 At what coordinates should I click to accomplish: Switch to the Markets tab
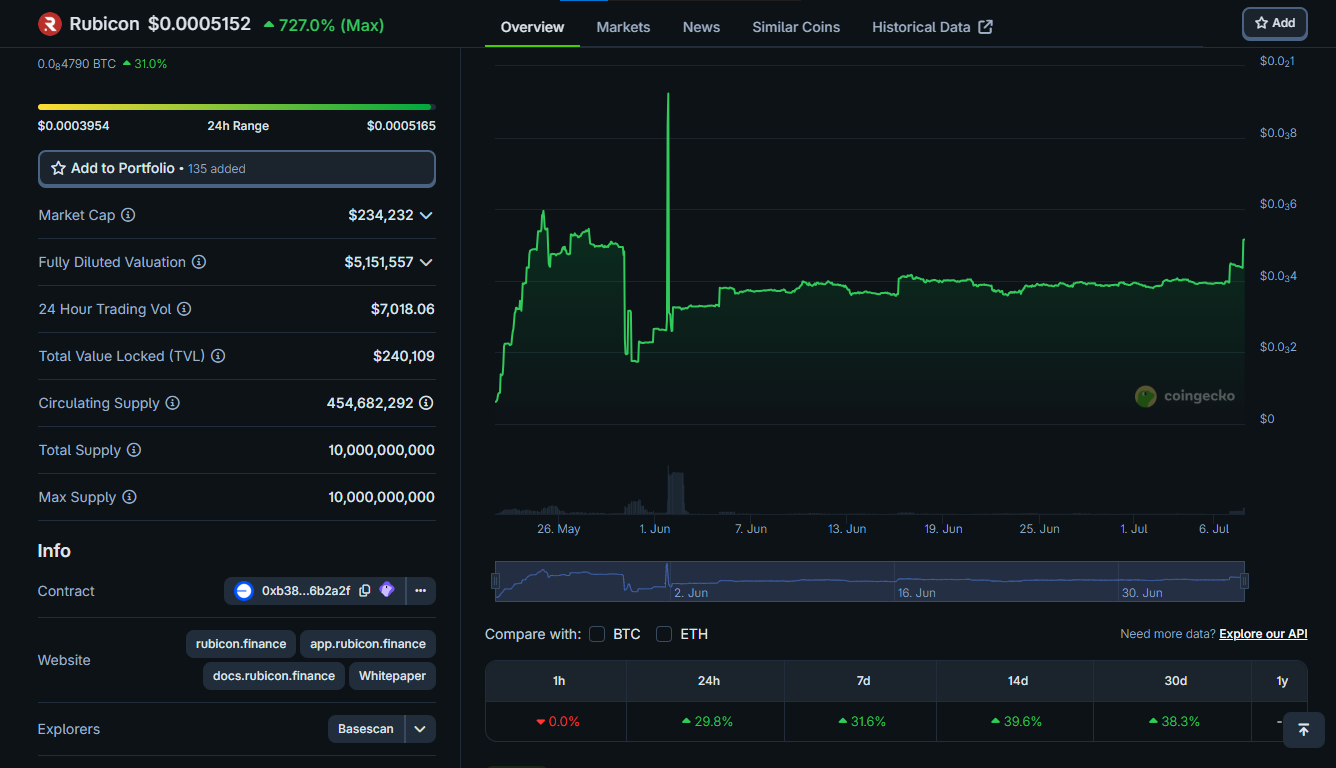point(623,27)
